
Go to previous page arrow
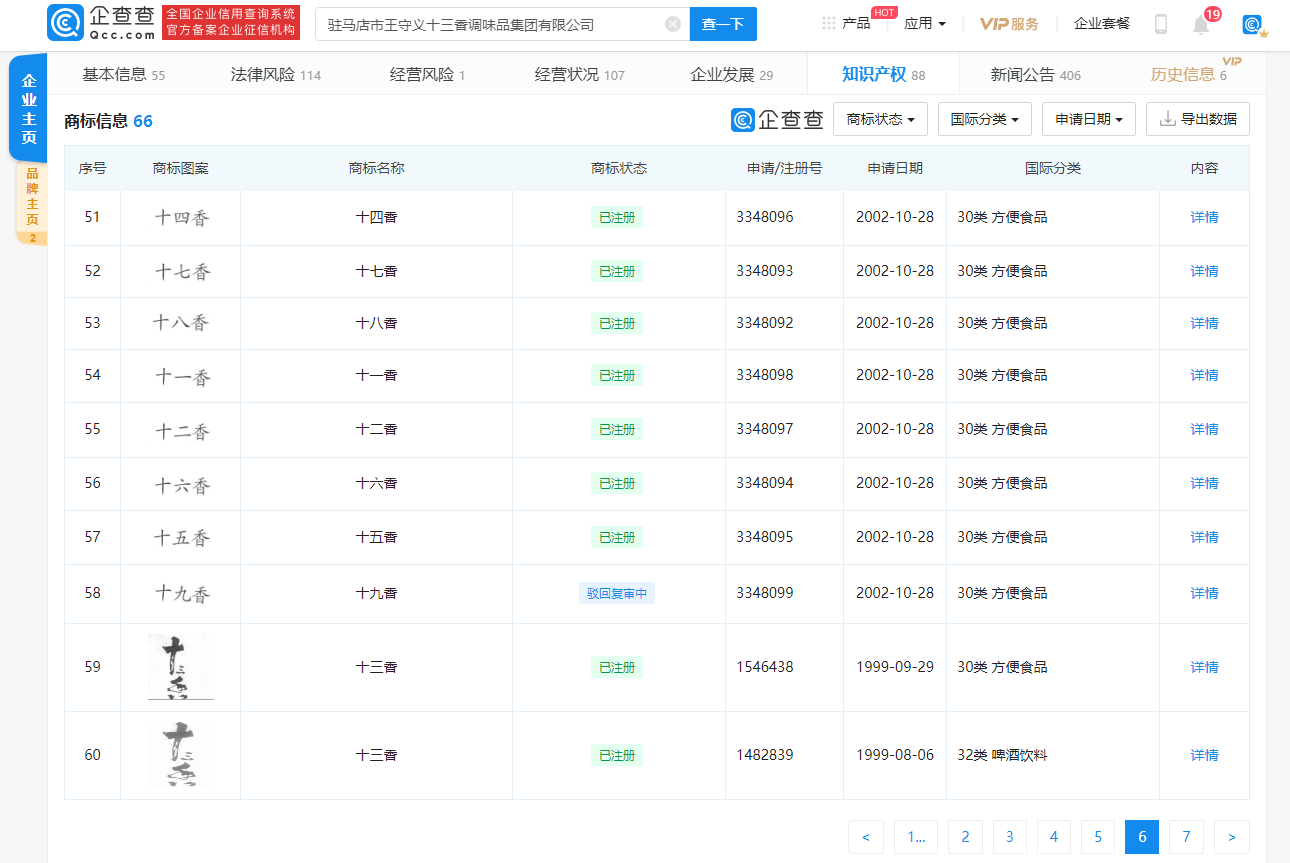866,837
